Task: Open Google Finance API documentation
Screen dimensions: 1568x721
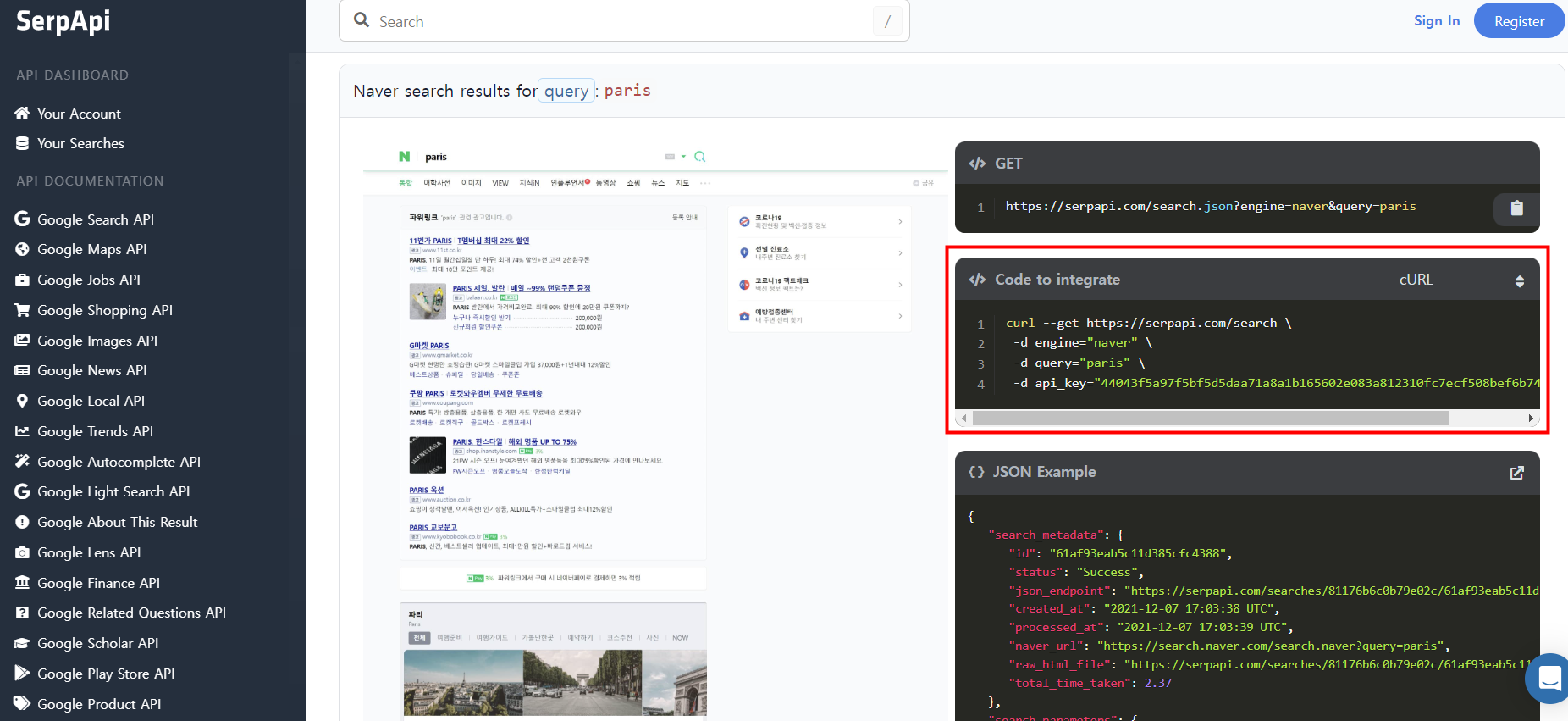Action: 98,583
